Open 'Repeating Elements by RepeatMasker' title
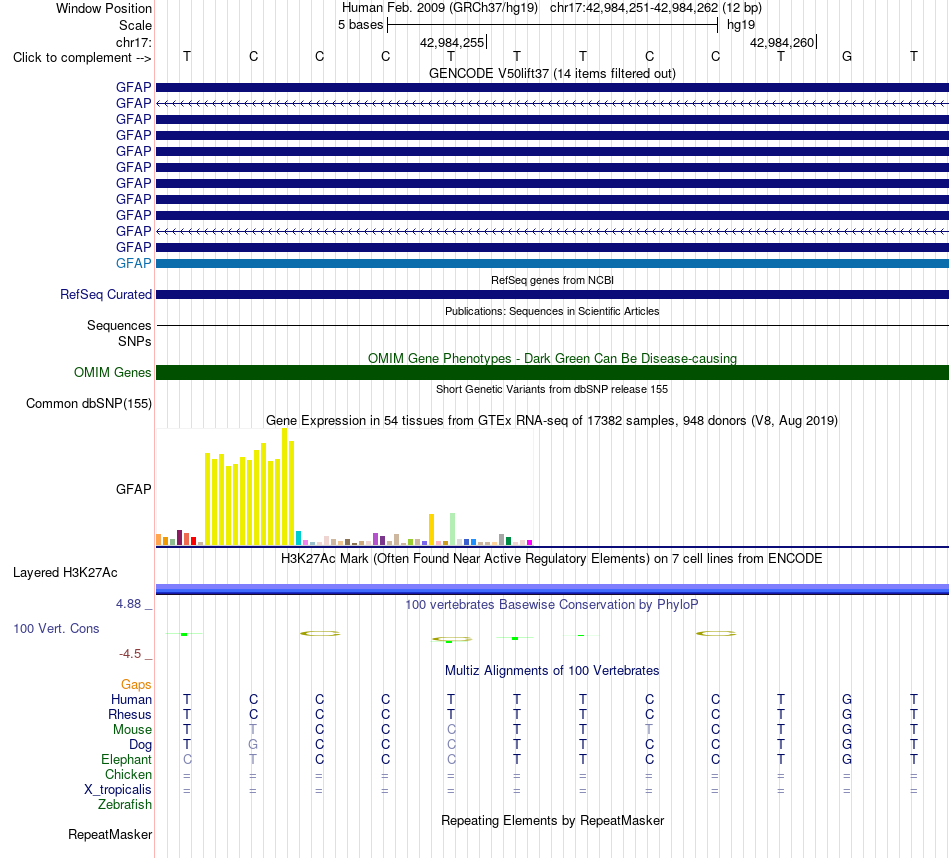The image size is (950, 858). coord(552,820)
